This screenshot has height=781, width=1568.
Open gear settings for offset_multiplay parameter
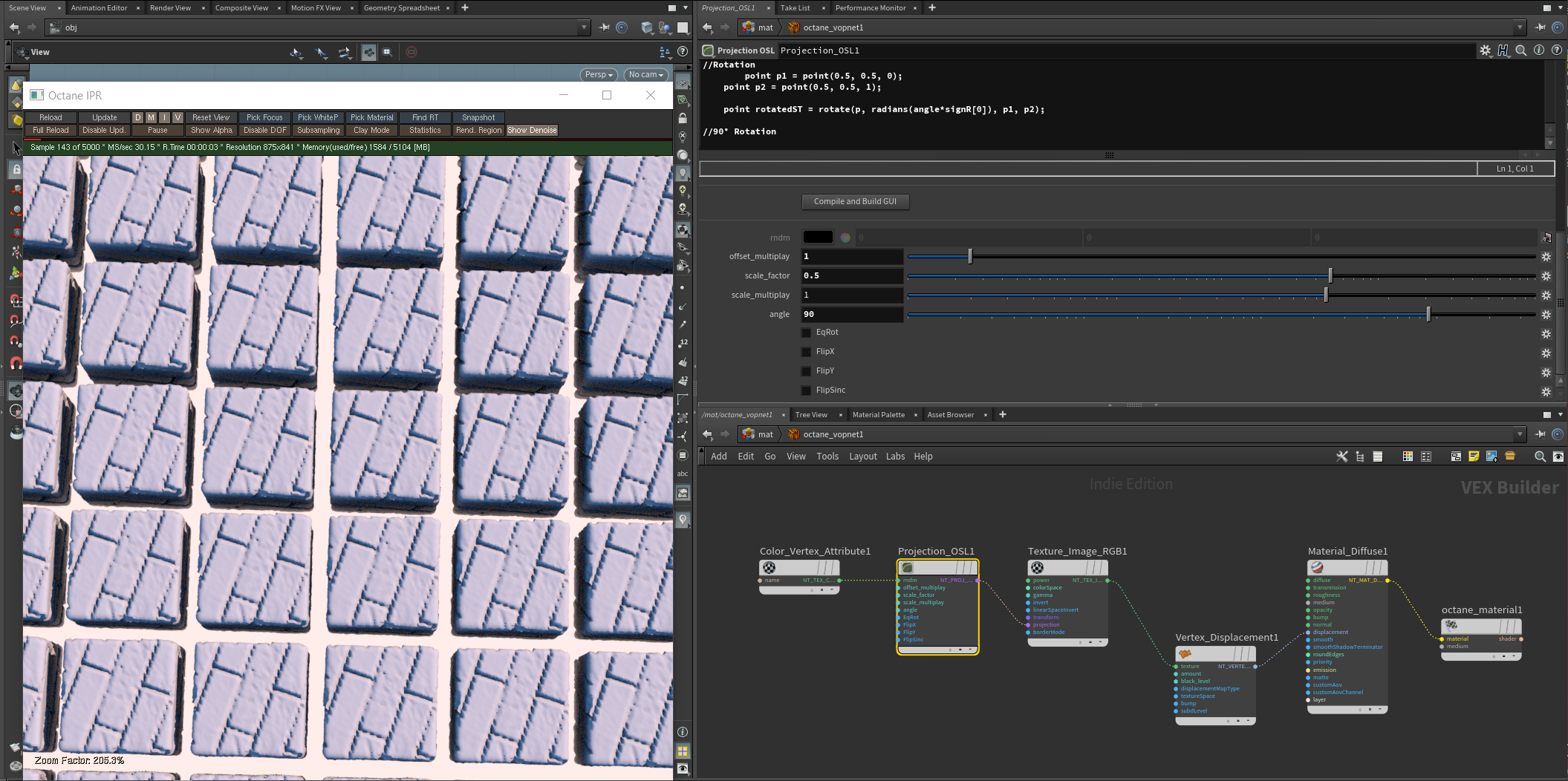(1546, 257)
